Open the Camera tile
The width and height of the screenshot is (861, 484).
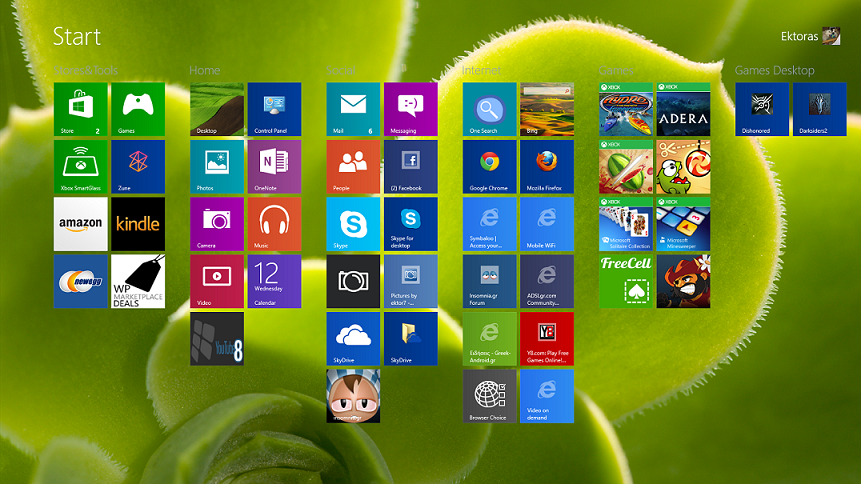point(217,224)
